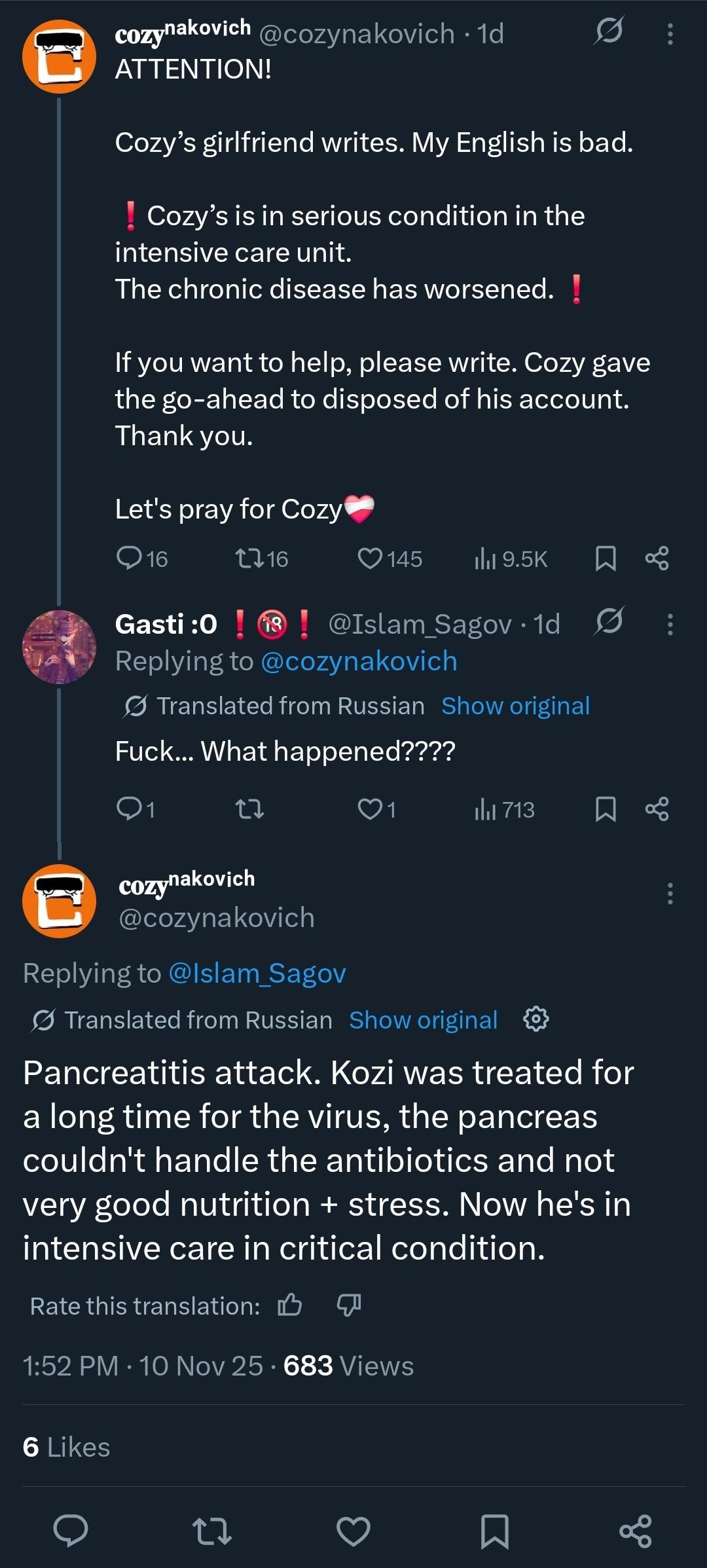Like the post with 145 likes
The image size is (707, 1568).
click(x=371, y=558)
